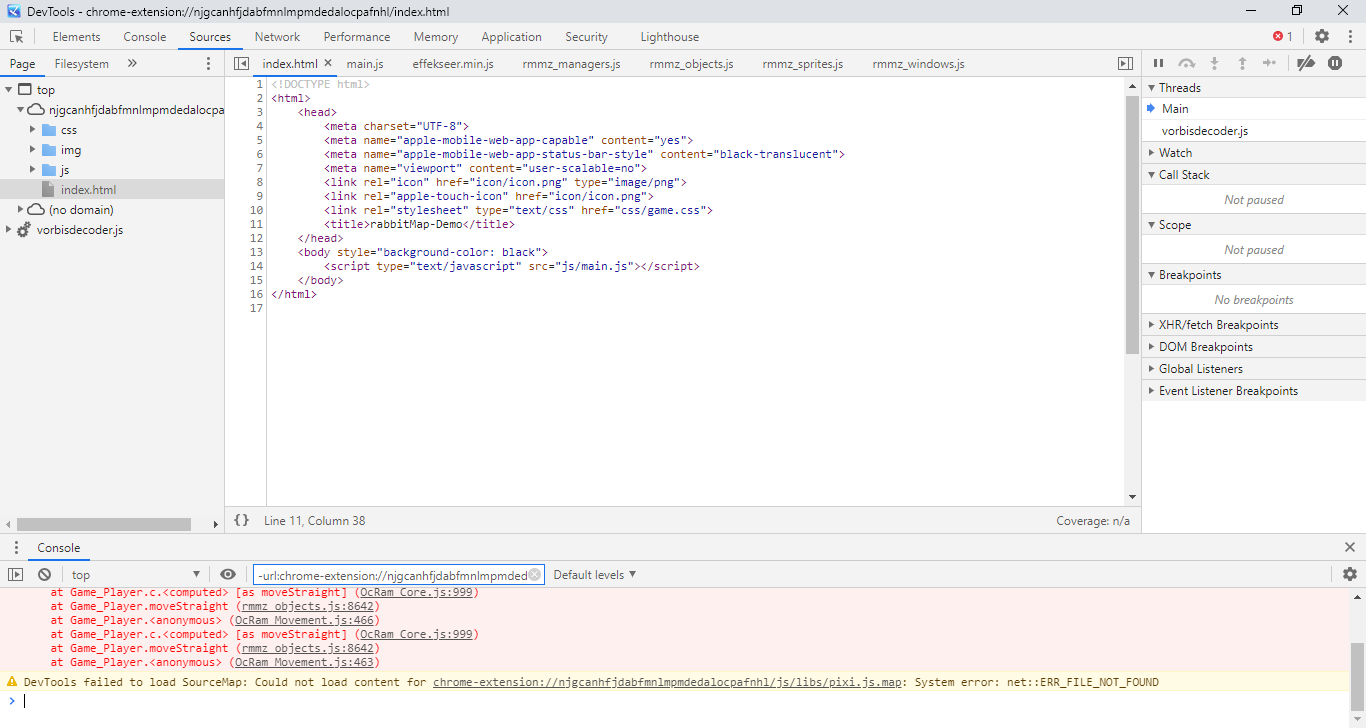
Task: Open console settings gear
Action: [x=1350, y=574]
